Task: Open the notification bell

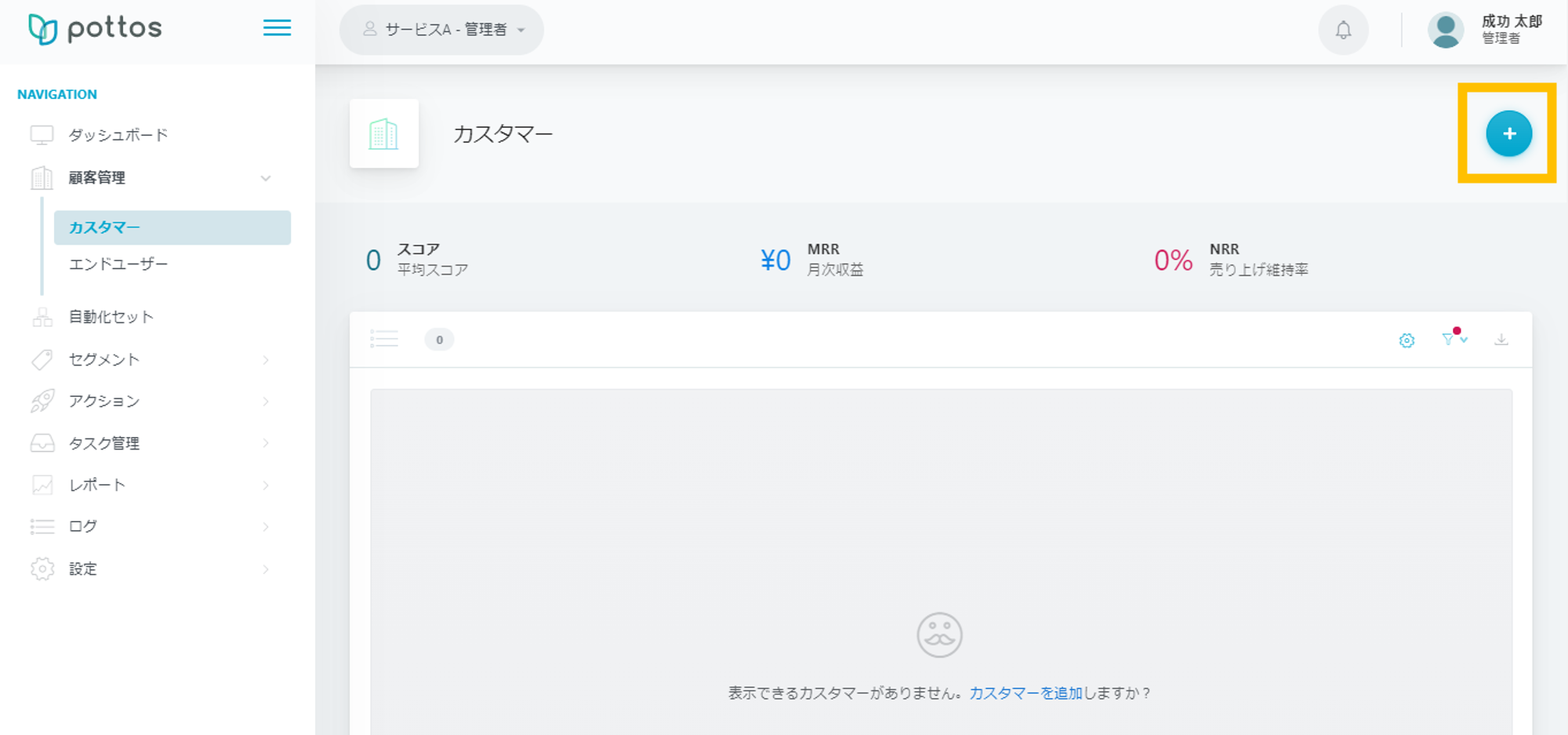Action: click(x=1343, y=30)
